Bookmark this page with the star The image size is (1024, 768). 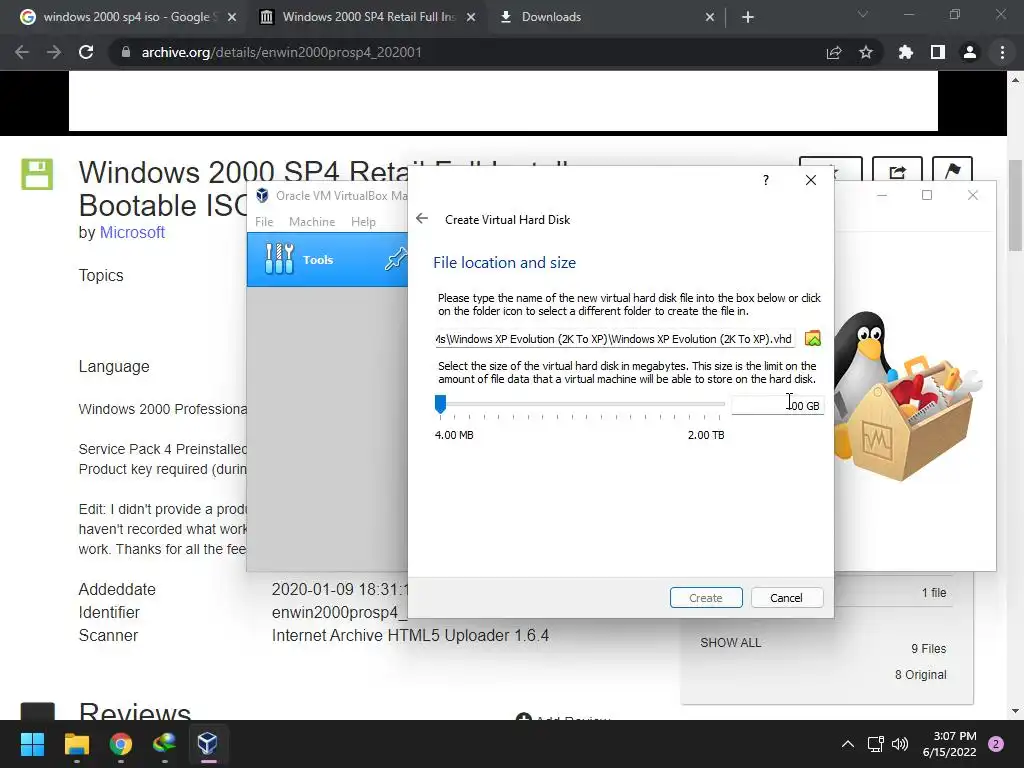click(x=866, y=52)
